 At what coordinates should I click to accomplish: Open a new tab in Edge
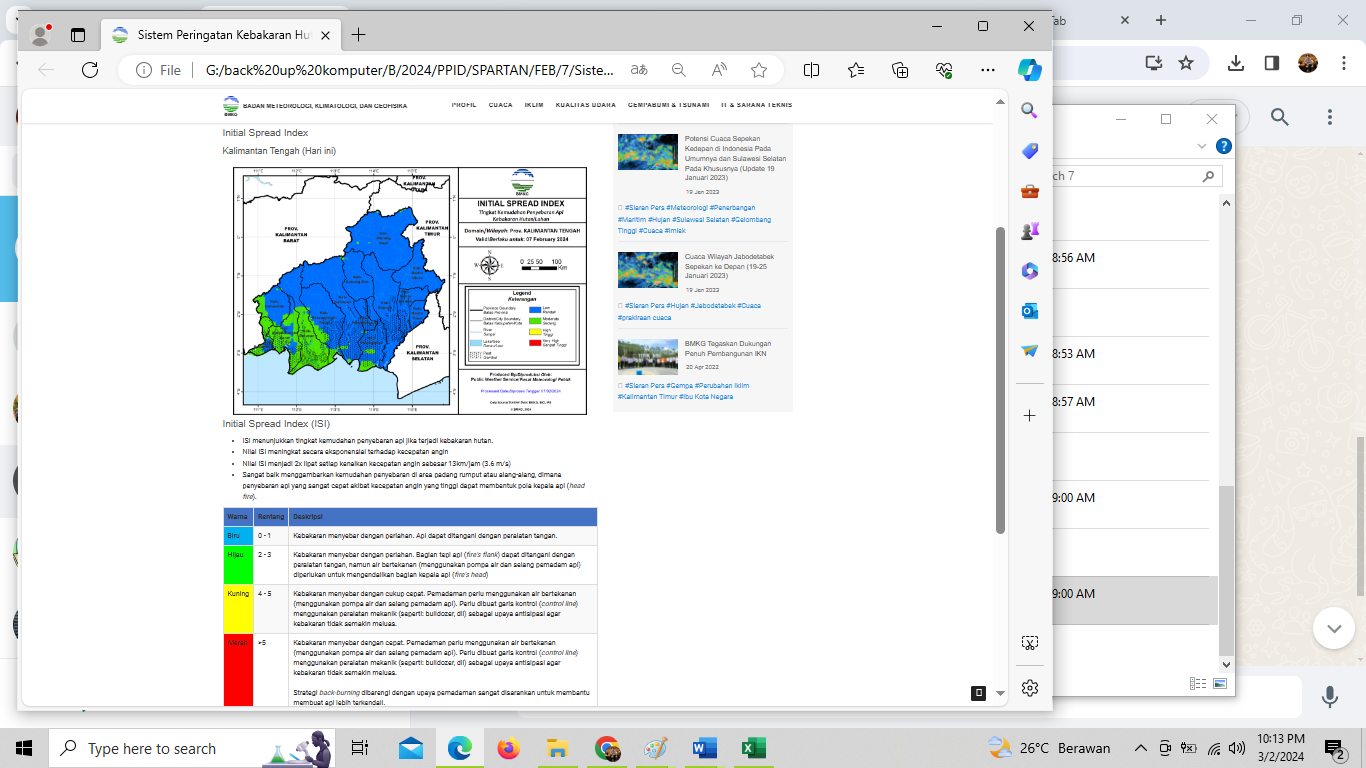(x=358, y=35)
